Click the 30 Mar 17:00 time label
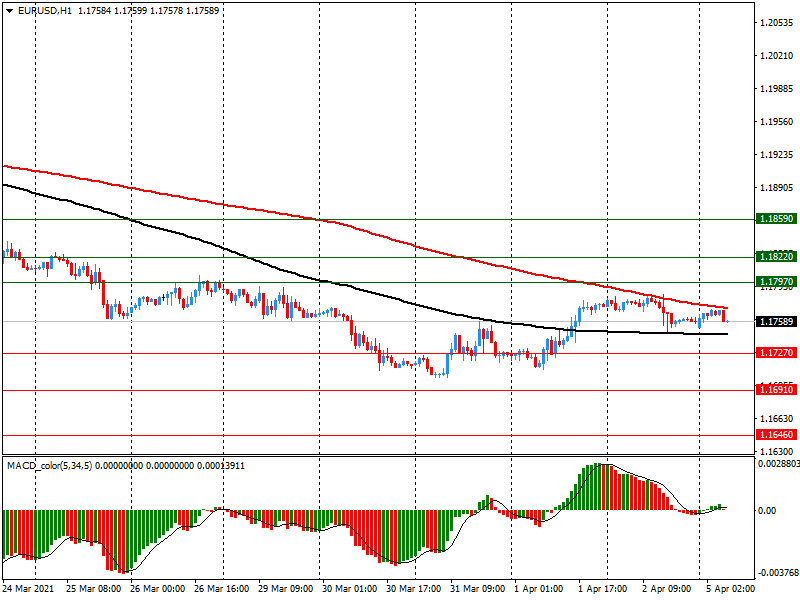Screen dimensions: 800x600 pos(412,589)
